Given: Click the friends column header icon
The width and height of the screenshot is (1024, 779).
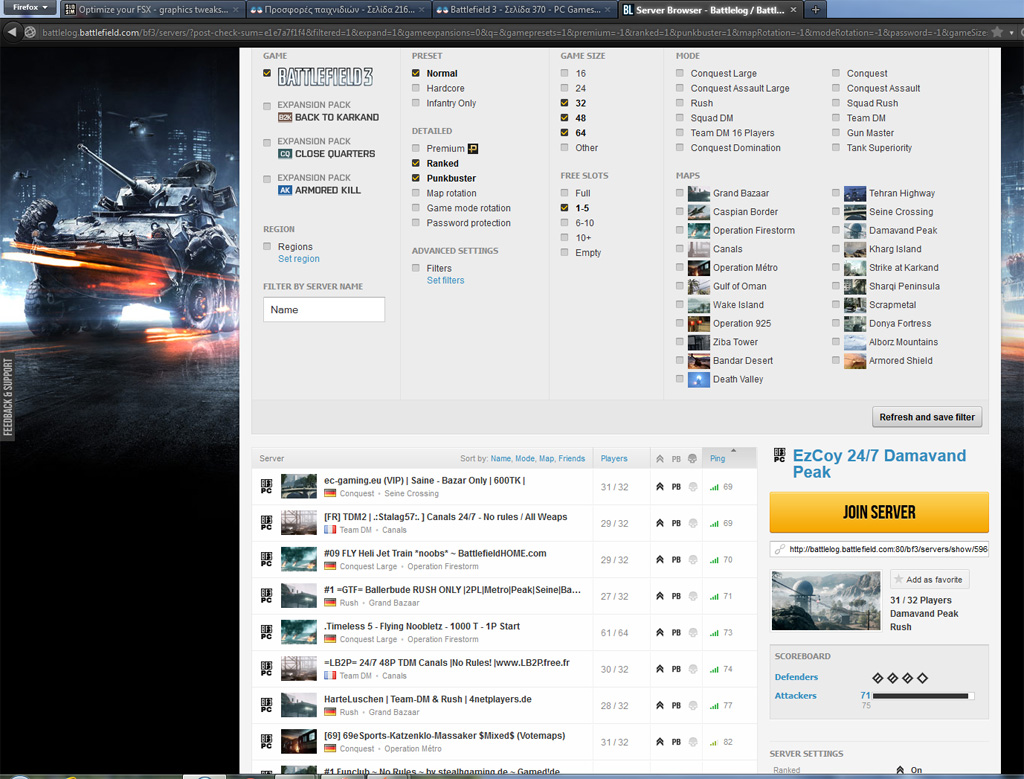Looking at the screenshot, I should [692, 458].
